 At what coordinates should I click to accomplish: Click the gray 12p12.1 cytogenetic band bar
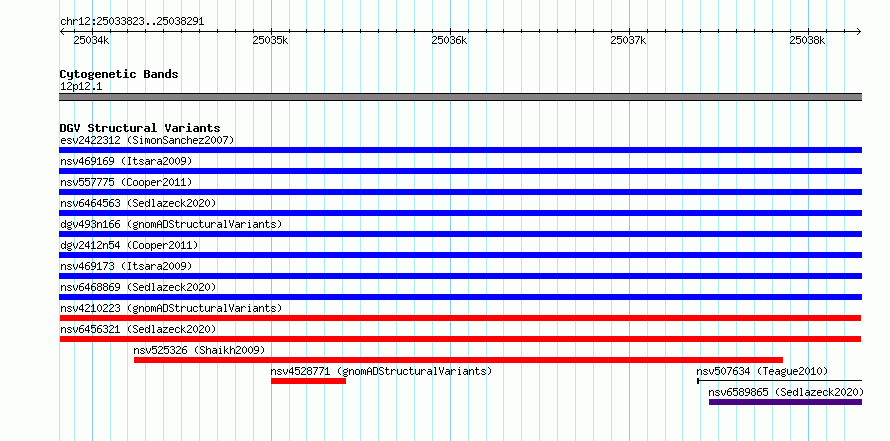(x=460, y=97)
